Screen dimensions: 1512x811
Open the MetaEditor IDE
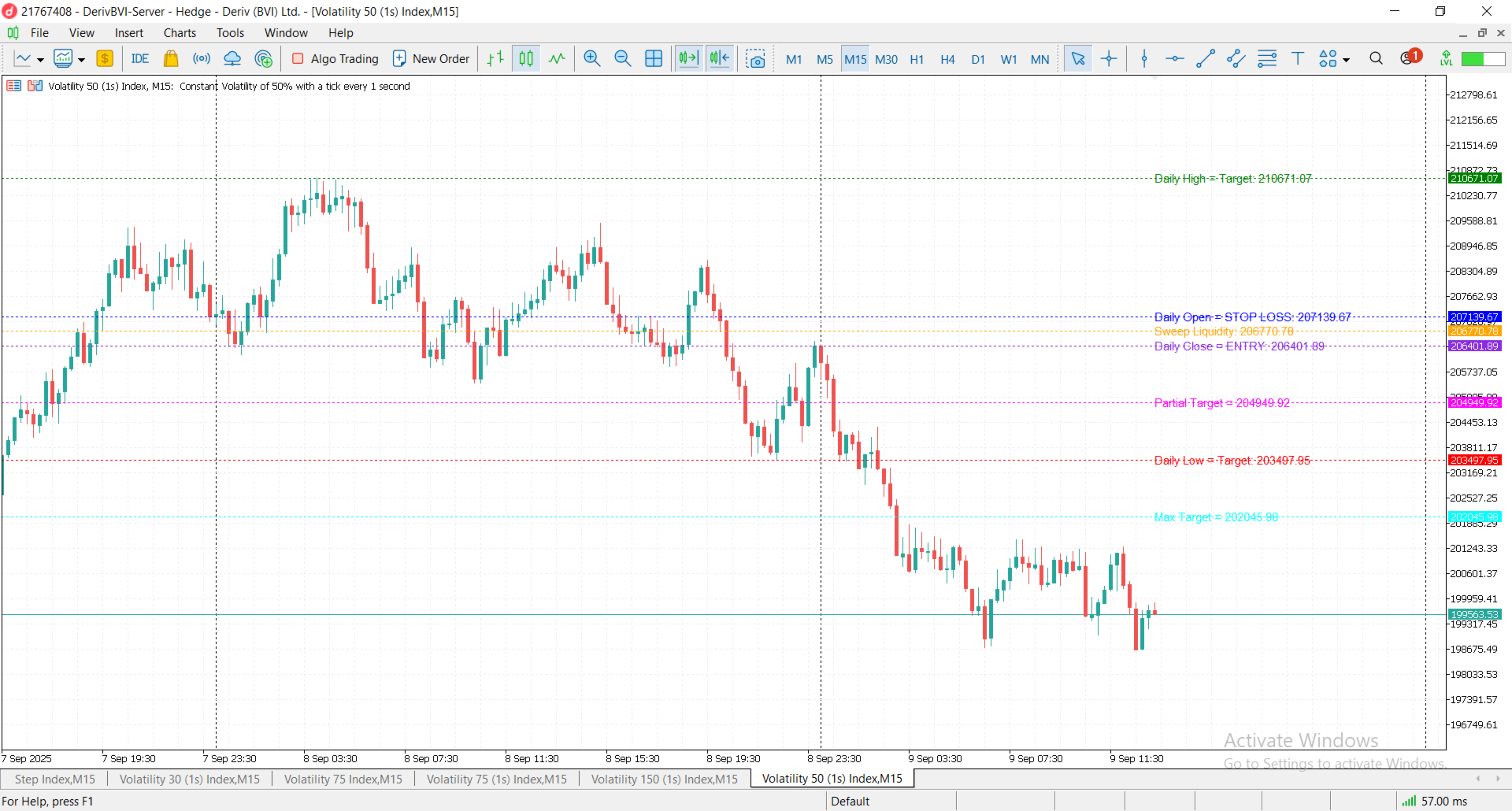140,59
